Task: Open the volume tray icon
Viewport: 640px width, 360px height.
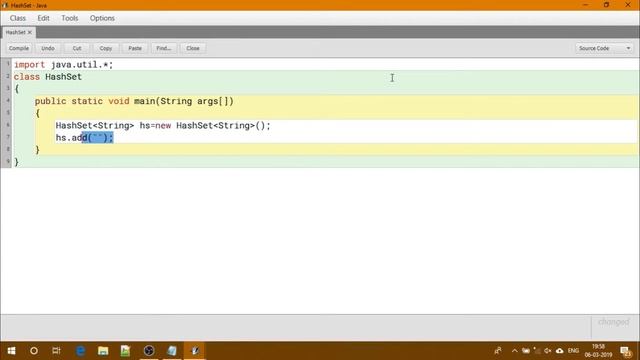Action: pyautogui.click(x=548, y=351)
